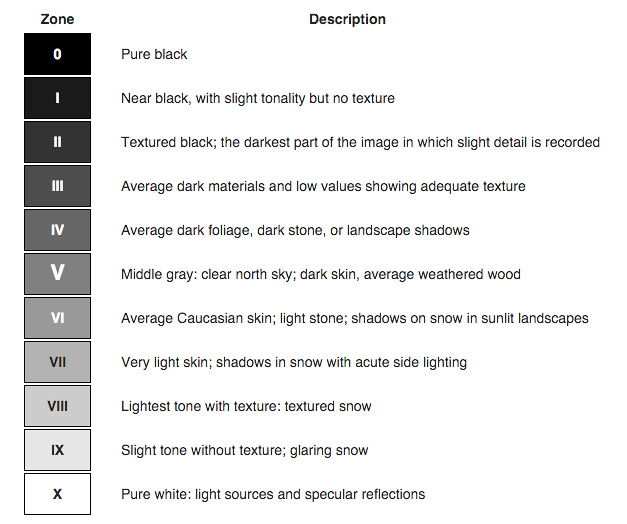Image resolution: width=627 pixels, height=524 pixels.
Task: Click the Zone VI light gray swatch
Action: (57, 318)
